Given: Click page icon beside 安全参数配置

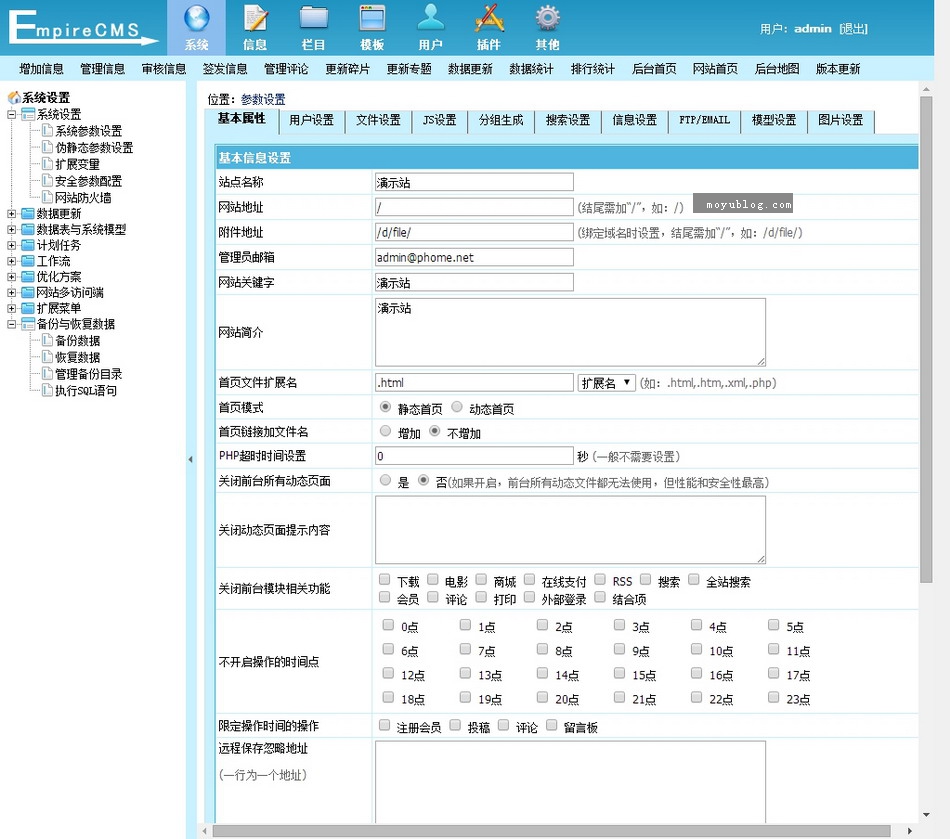Looking at the screenshot, I should click(47, 181).
